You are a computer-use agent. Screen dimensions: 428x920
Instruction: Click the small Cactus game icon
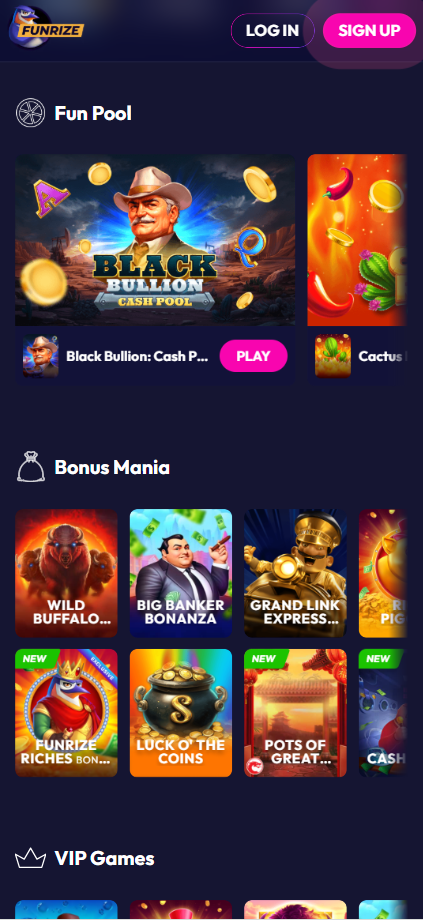333,356
